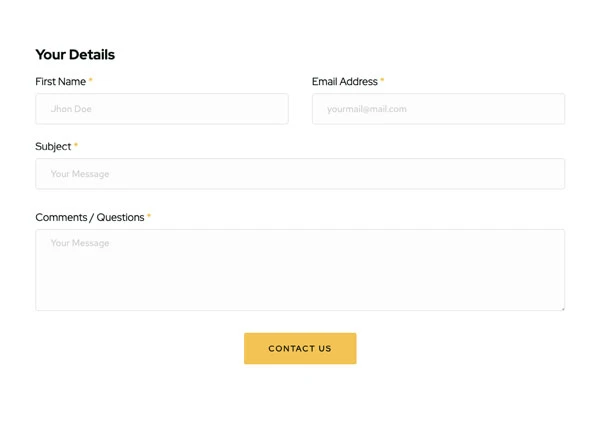Click Your Message placeholder in Subject field
The width and height of the screenshot is (600, 422).
tap(80, 174)
